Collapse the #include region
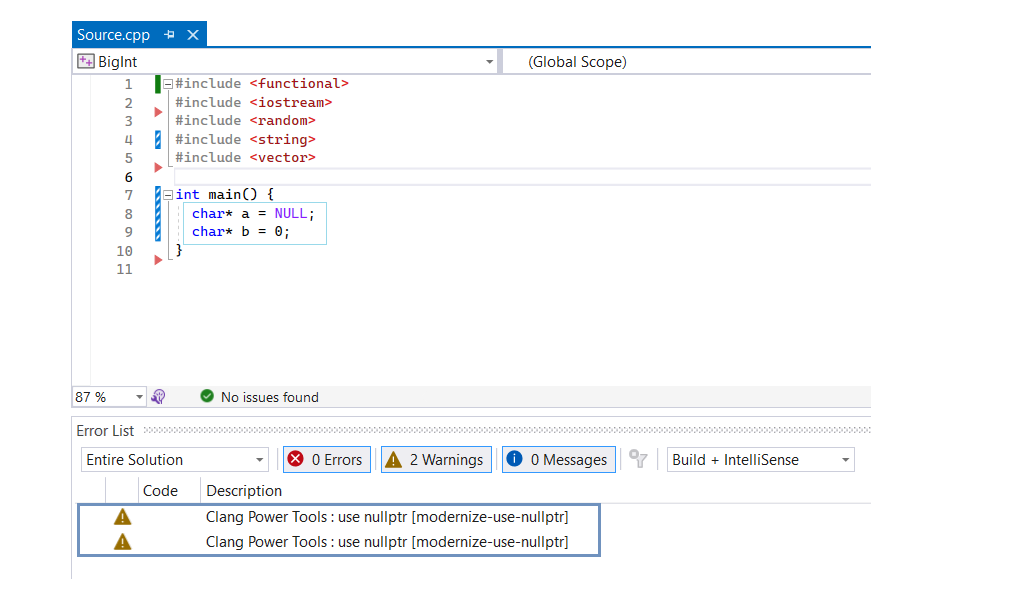This screenshot has height=599, width=1024. coord(168,84)
